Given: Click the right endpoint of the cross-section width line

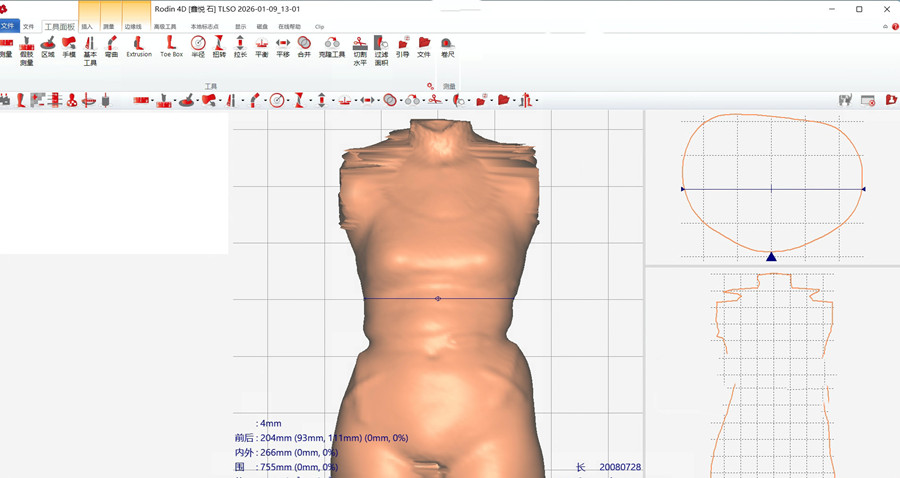Looking at the screenshot, I should pos(863,189).
